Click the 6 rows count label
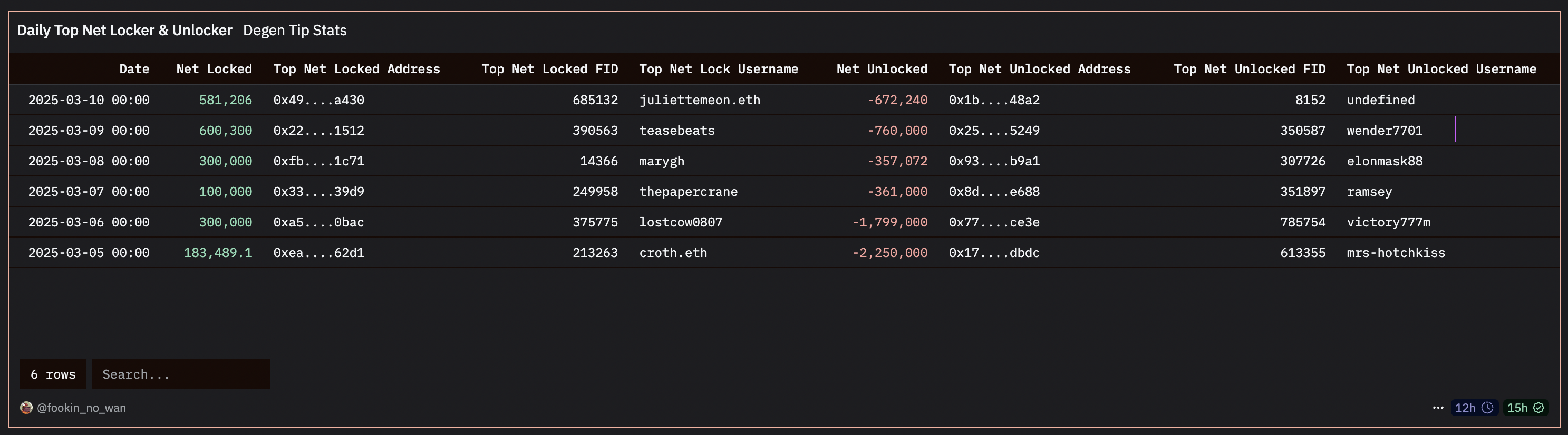 tap(53, 374)
